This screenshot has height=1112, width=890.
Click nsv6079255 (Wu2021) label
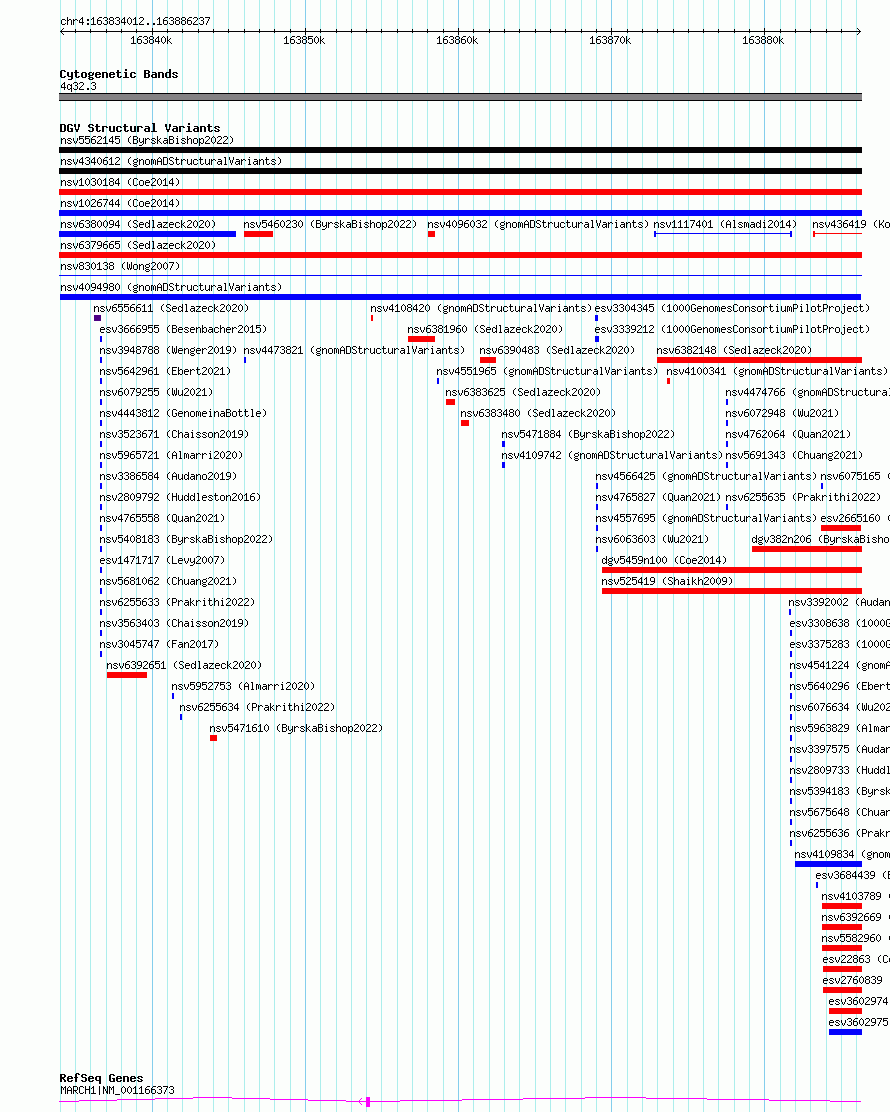[x=156, y=392]
